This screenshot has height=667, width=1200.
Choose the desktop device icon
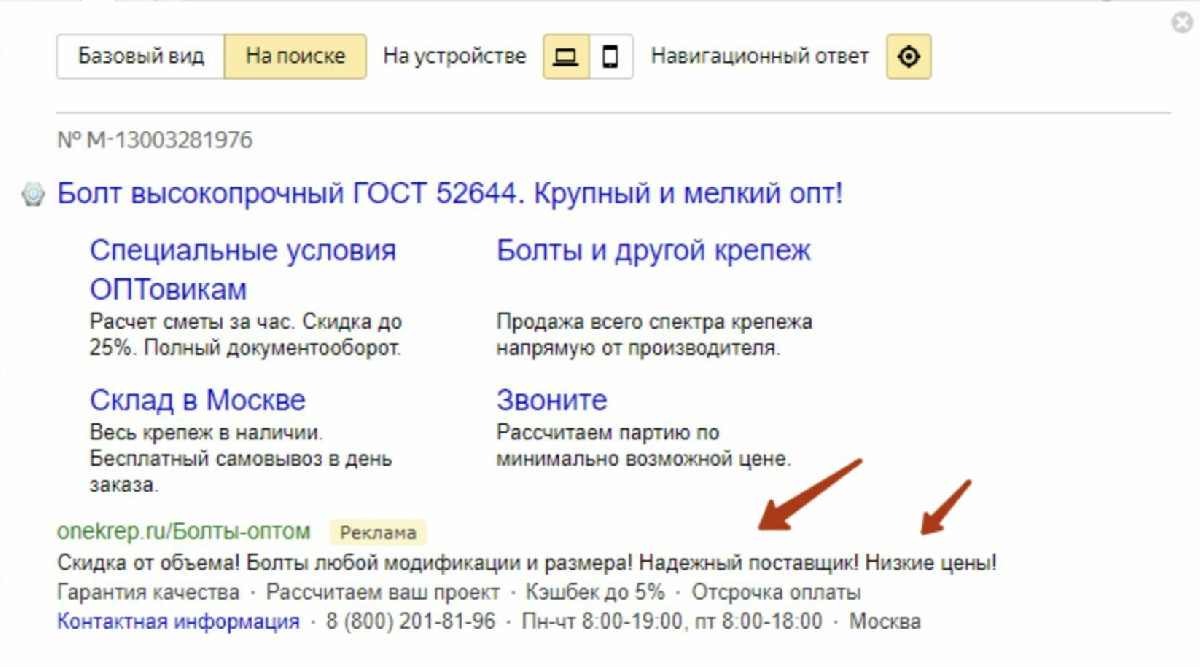pyautogui.click(x=566, y=57)
